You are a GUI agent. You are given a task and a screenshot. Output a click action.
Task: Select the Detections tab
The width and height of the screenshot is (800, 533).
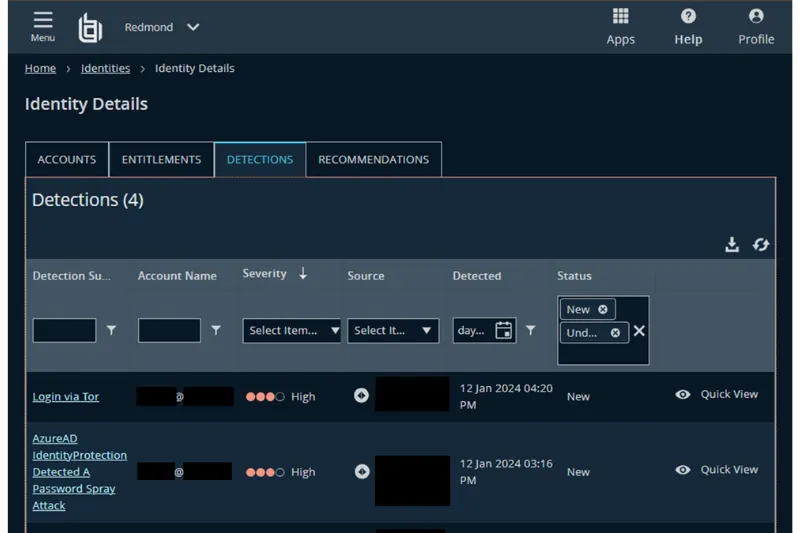pyautogui.click(x=260, y=160)
